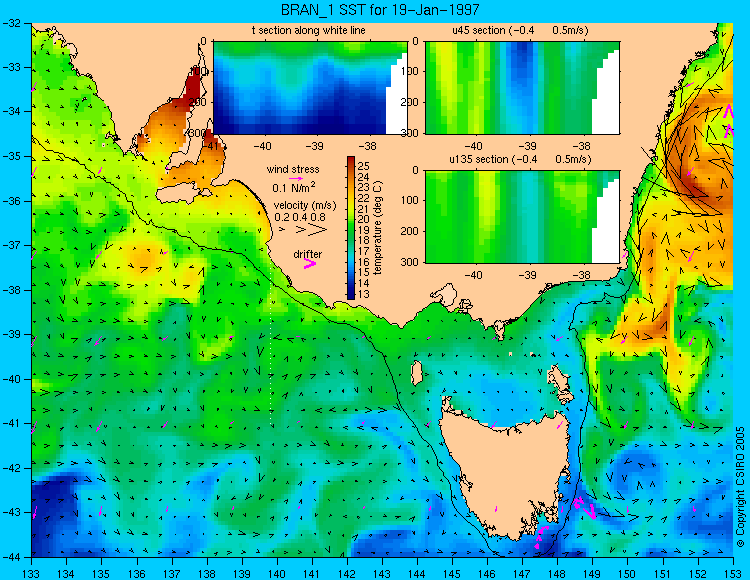Click the 25 value on temperature colorbar
The height and width of the screenshot is (580, 750).
(x=364, y=166)
